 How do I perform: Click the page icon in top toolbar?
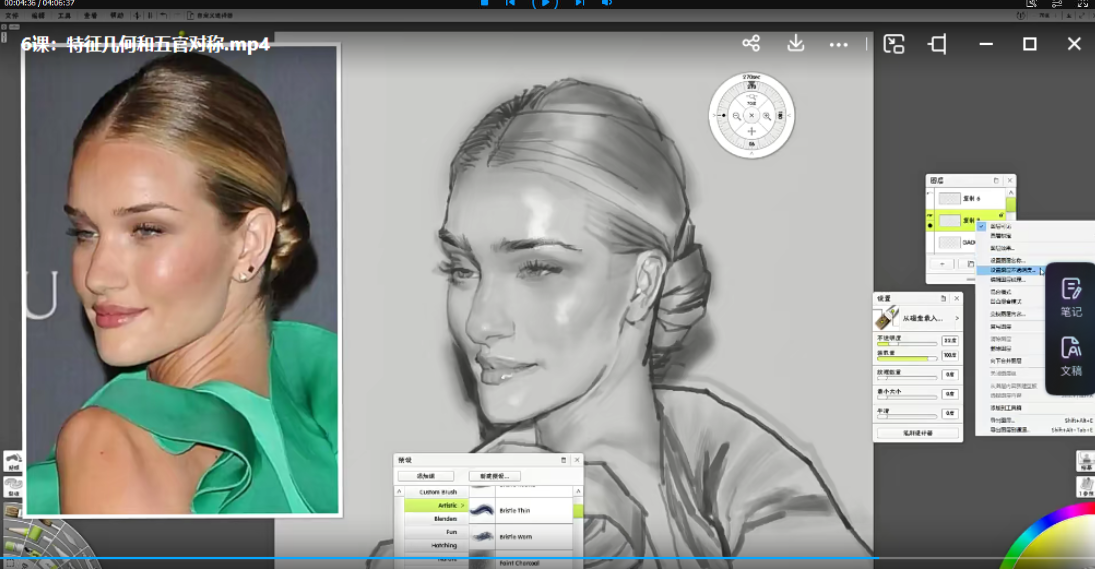tap(190, 15)
